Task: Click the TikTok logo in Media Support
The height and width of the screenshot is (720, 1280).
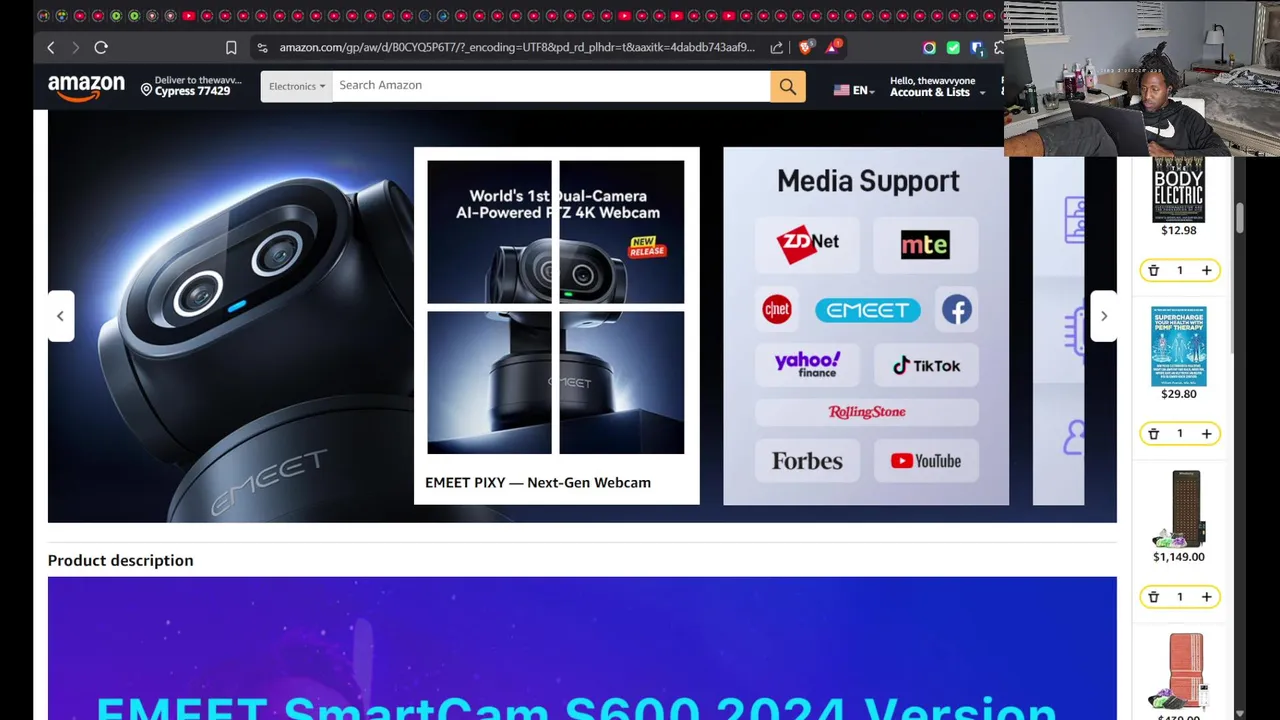Action: click(x=926, y=366)
